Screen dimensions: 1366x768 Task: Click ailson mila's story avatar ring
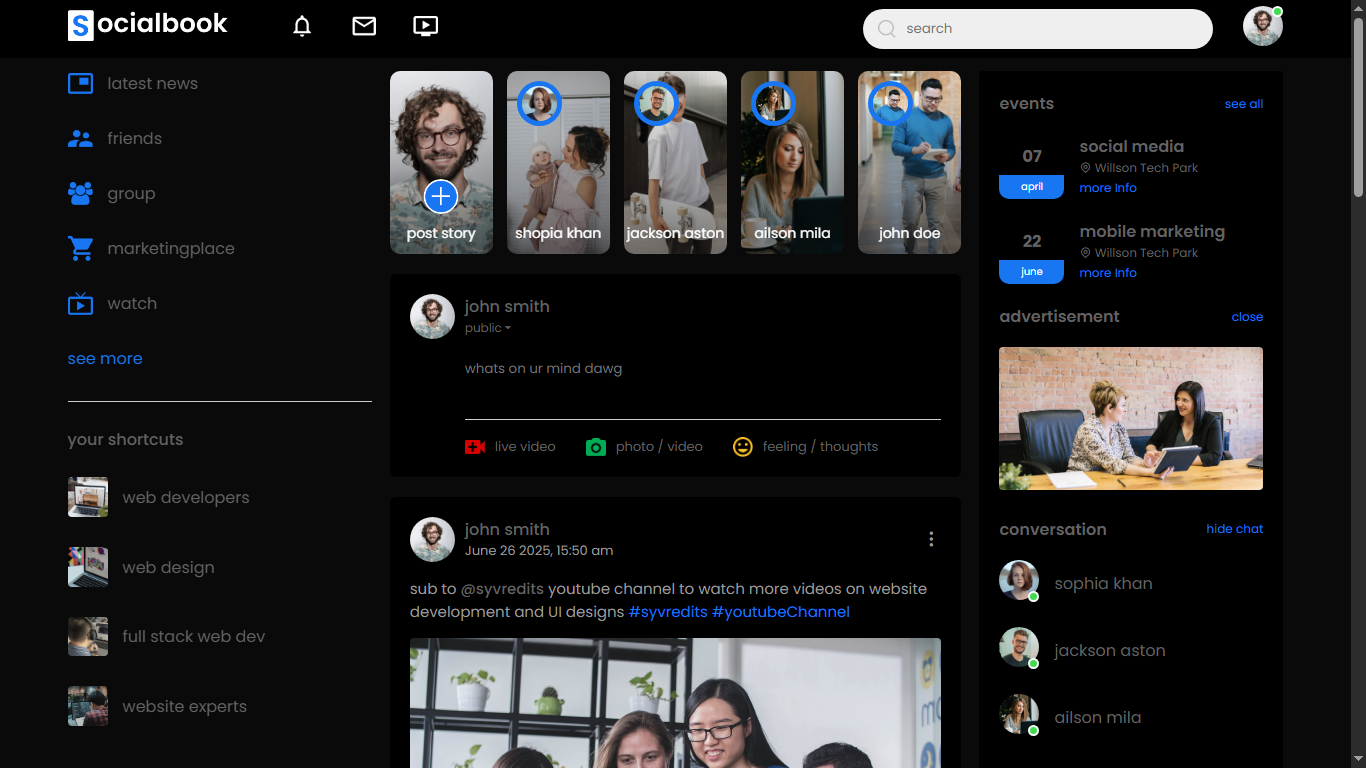click(x=773, y=103)
